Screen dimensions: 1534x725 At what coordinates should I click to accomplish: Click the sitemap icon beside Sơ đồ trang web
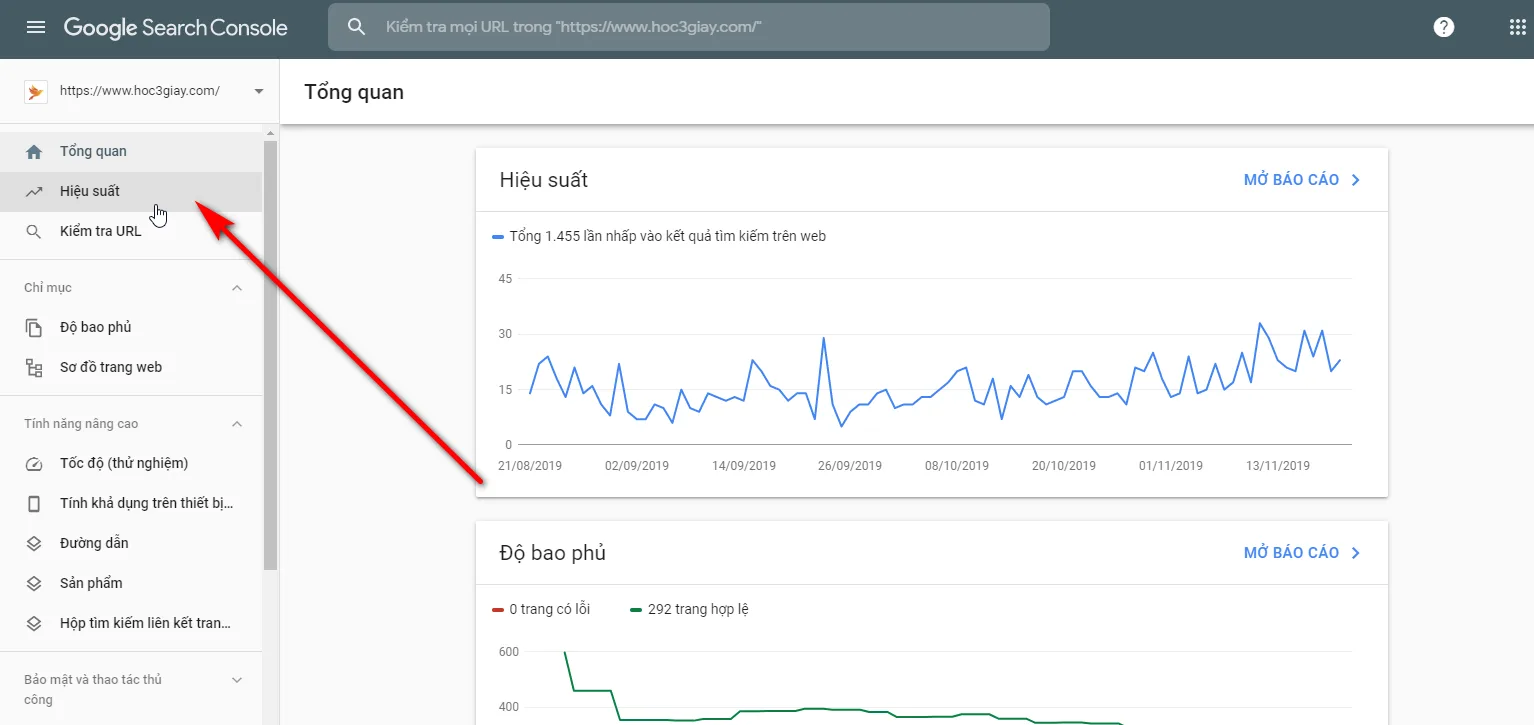34,368
